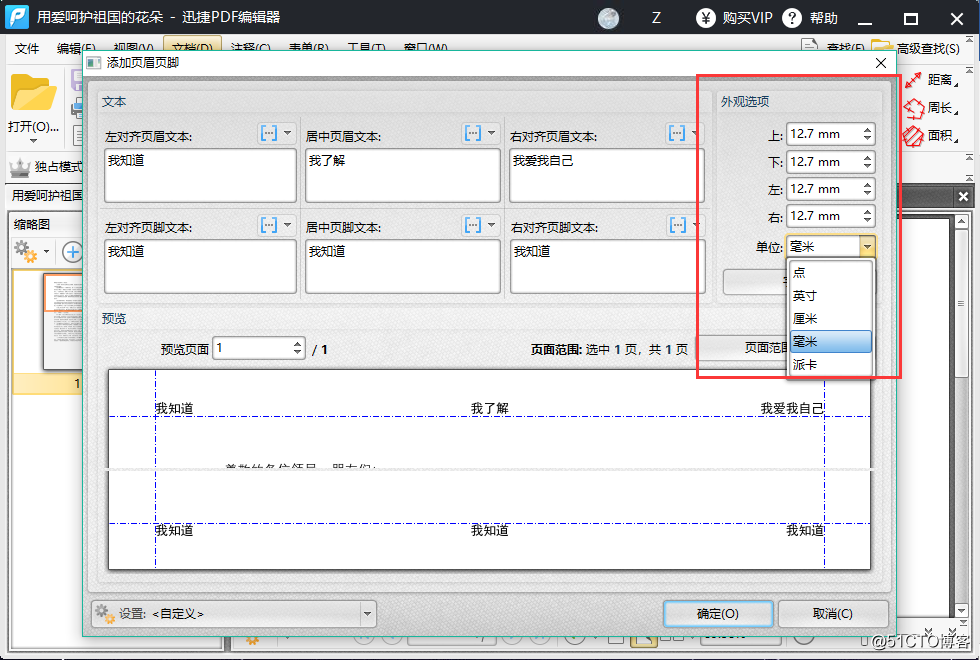This screenshot has height=660, width=980.
Task: Insert macro into centered header text
Action: point(473,133)
